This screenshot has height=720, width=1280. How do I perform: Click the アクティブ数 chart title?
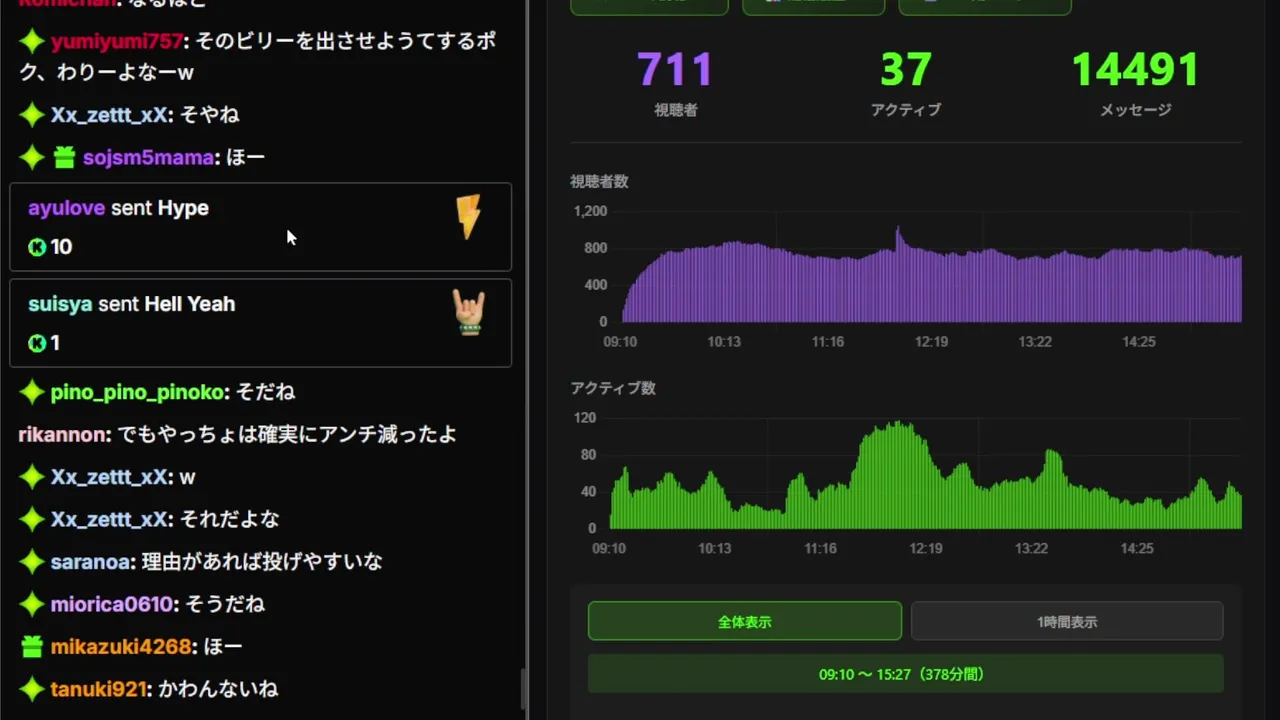613,388
